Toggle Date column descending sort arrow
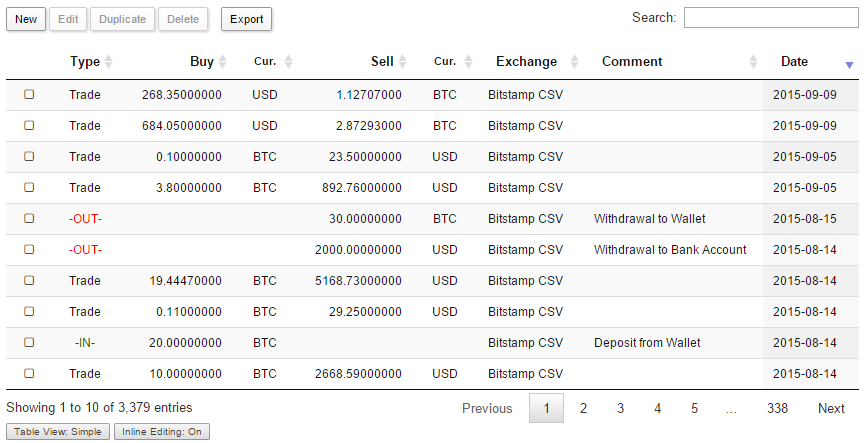The width and height of the screenshot is (864, 443). pyautogui.click(x=849, y=63)
